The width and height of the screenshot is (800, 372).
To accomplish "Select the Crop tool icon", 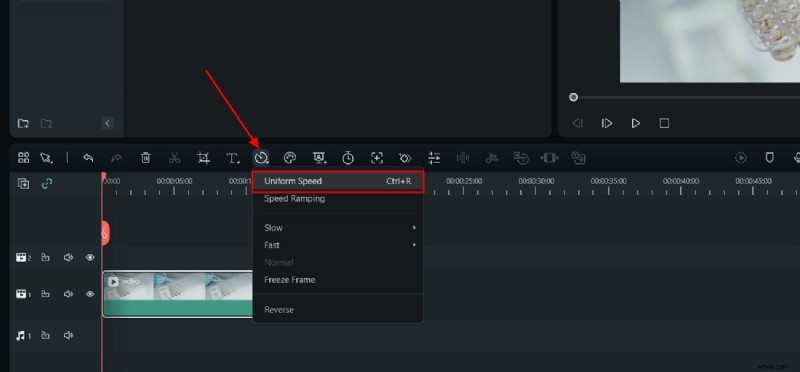I will (204, 158).
